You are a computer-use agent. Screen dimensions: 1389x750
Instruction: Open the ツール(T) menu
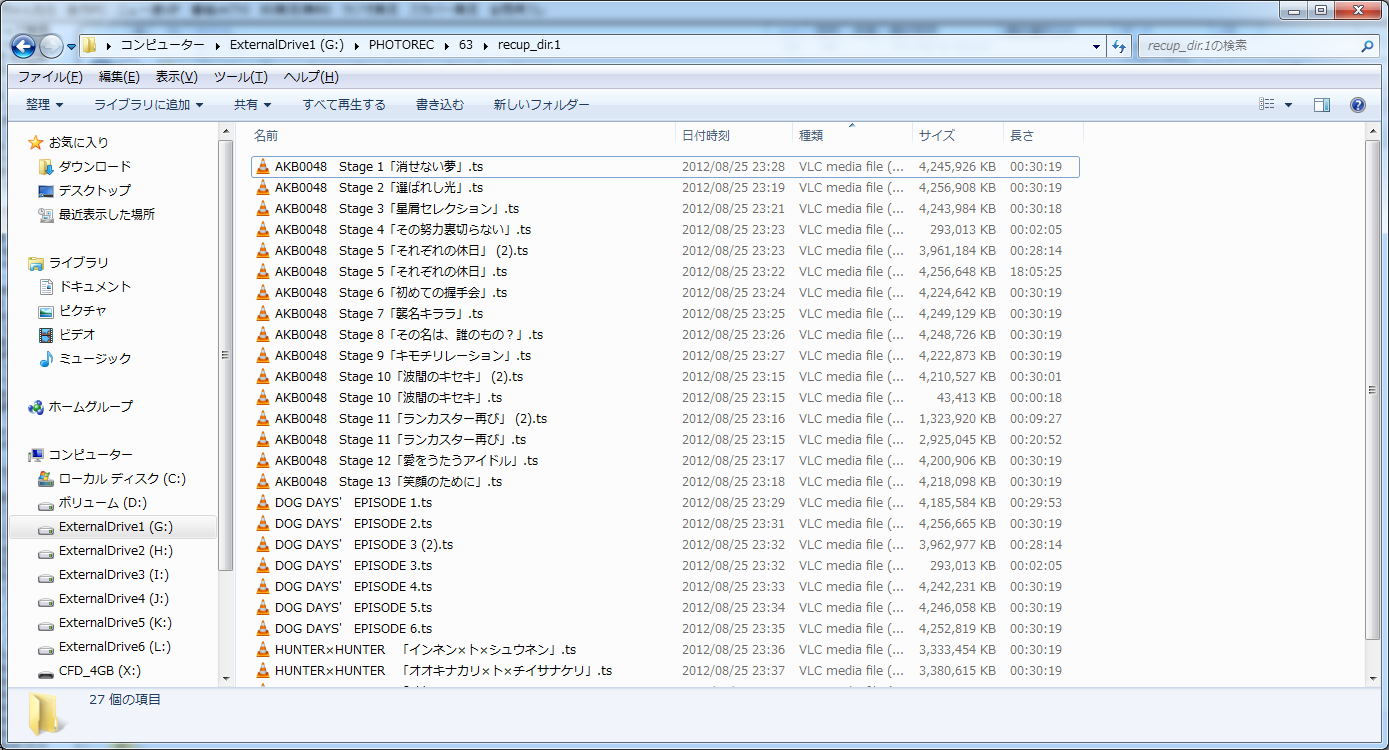pos(240,77)
